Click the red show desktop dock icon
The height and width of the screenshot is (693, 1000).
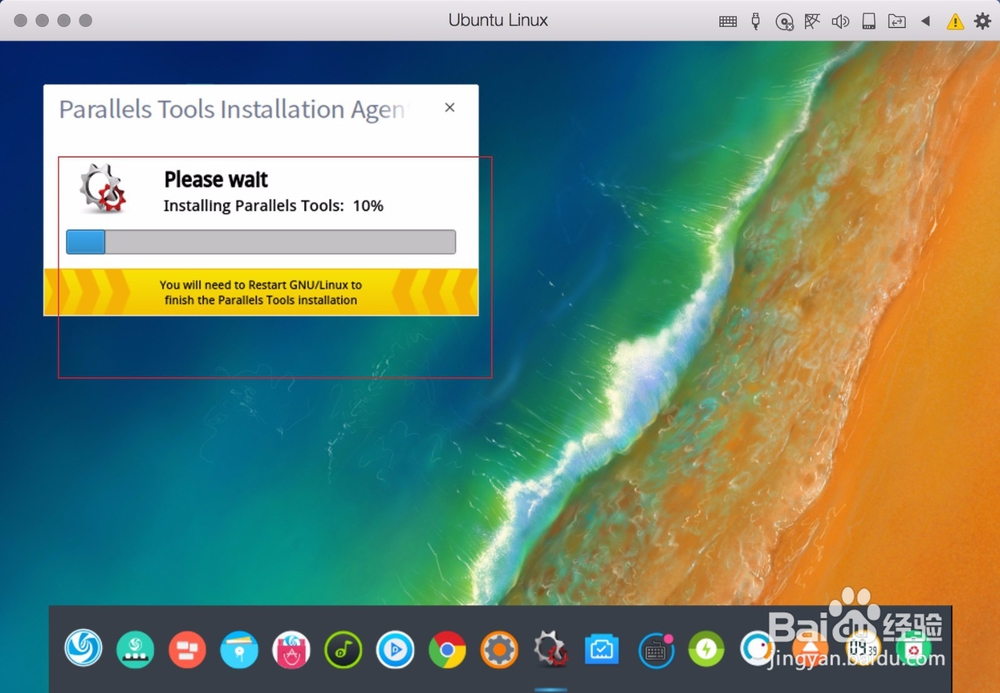[187, 649]
